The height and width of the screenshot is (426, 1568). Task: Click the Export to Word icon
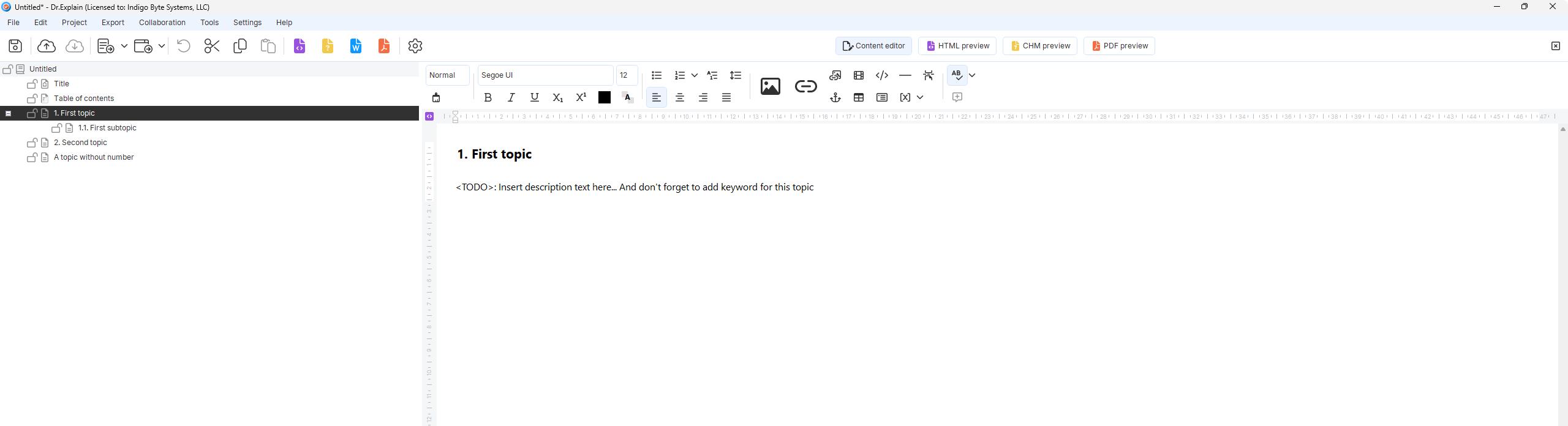[x=356, y=46]
